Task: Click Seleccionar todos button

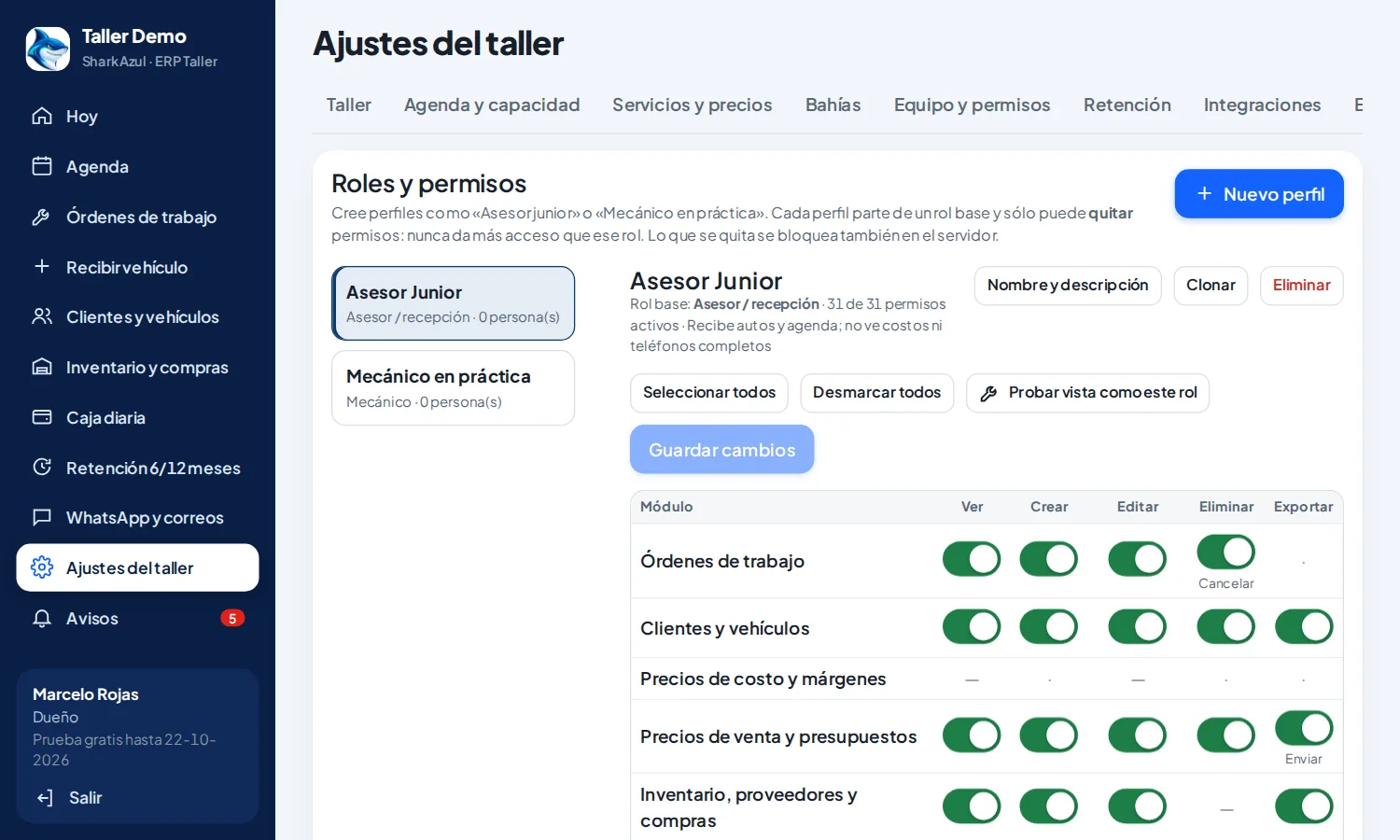Action: pos(709,393)
